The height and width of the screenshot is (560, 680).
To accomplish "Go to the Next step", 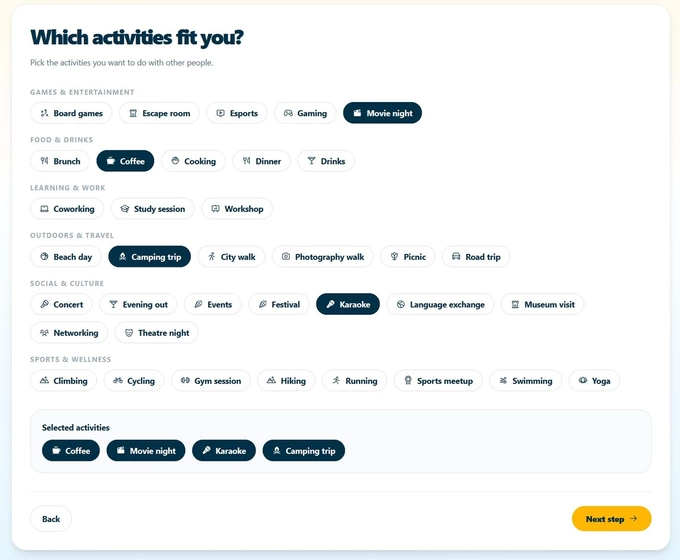I will coord(611,519).
